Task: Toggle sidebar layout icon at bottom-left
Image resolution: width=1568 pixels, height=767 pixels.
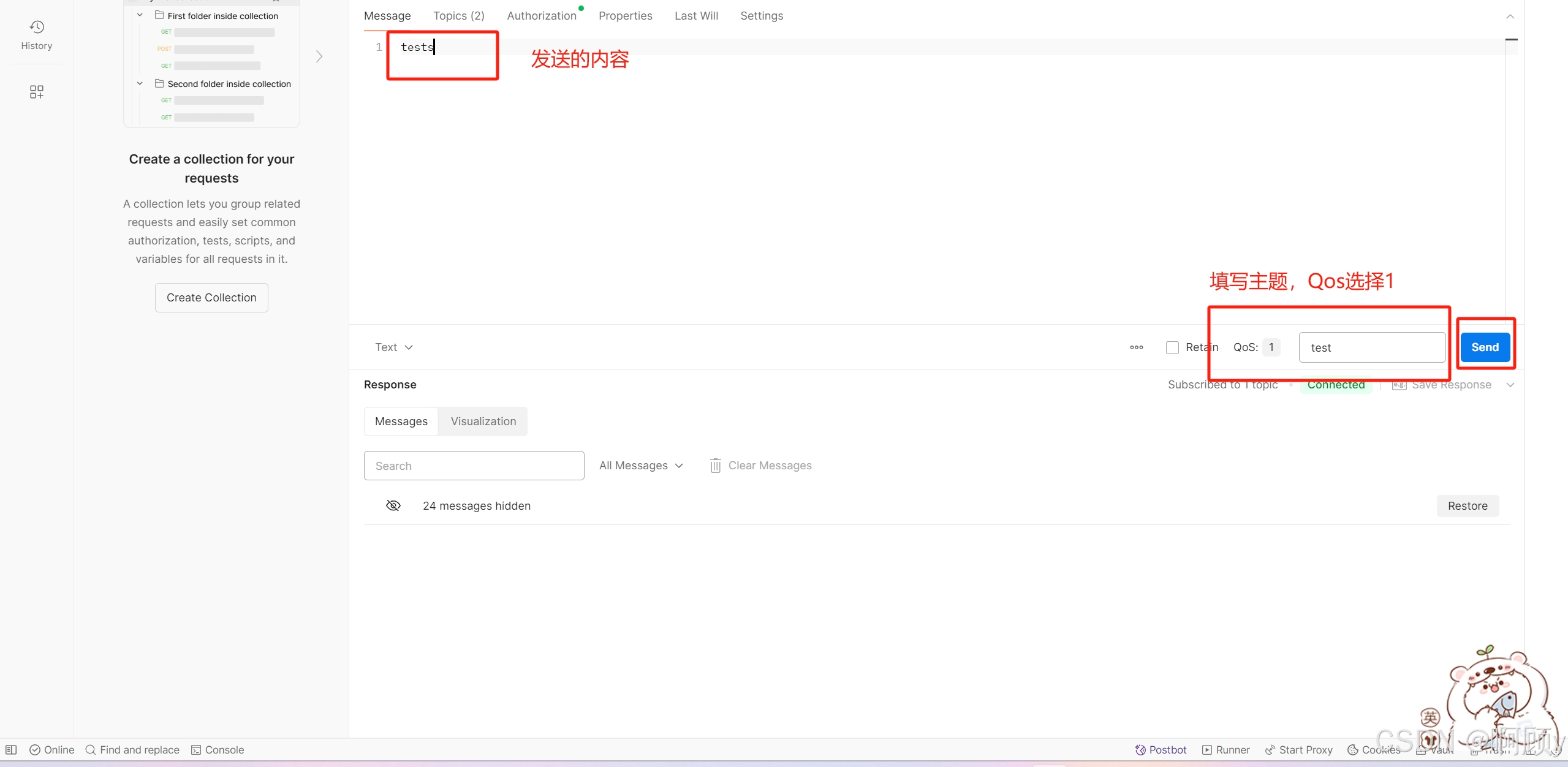Action: pos(11,750)
